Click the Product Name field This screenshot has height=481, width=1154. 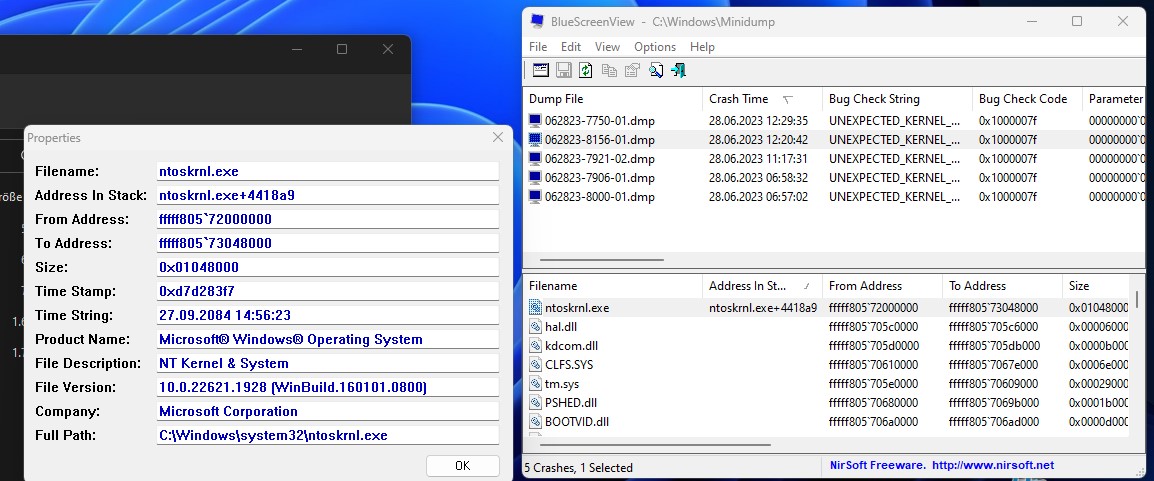pos(328,339)
